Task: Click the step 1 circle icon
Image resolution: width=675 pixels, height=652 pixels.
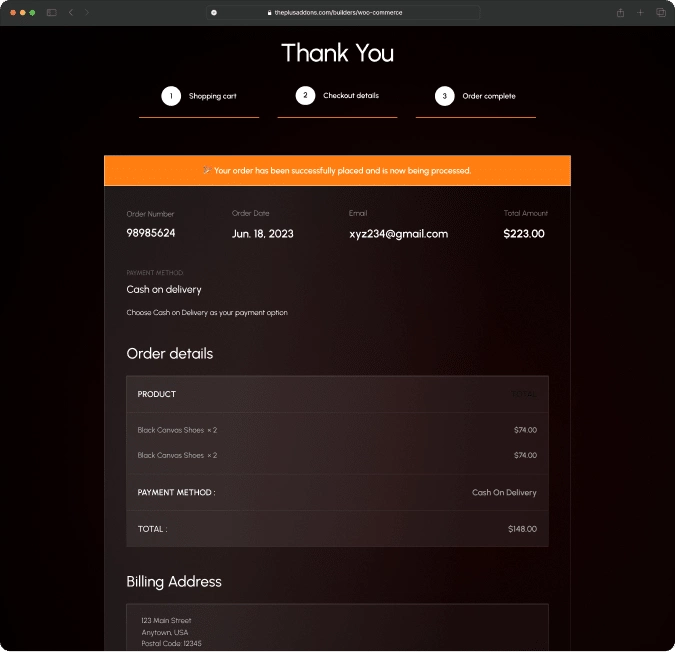Action: pos(171,96)
